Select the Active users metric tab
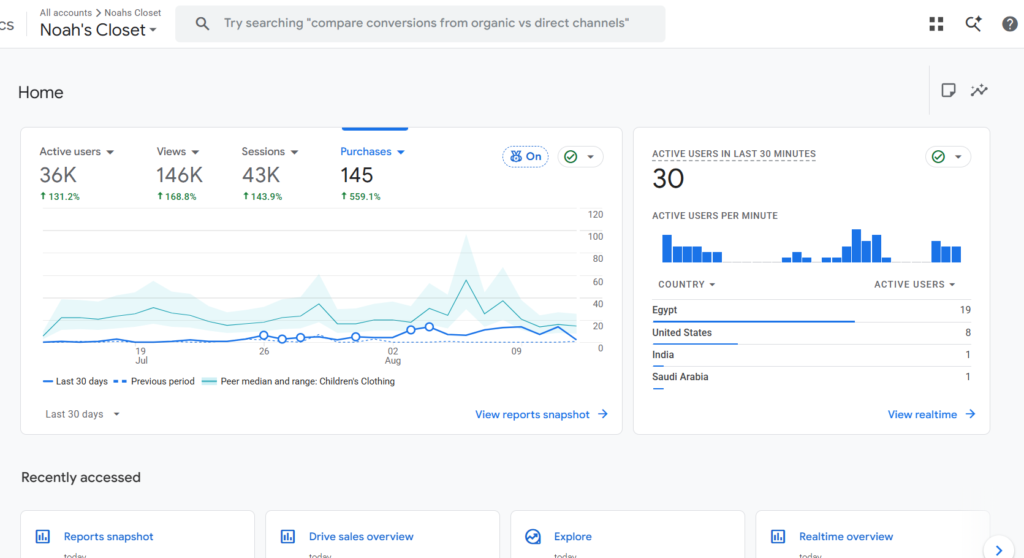The width and height of the screenshot is (1024, 558). [x=76, y=152]
